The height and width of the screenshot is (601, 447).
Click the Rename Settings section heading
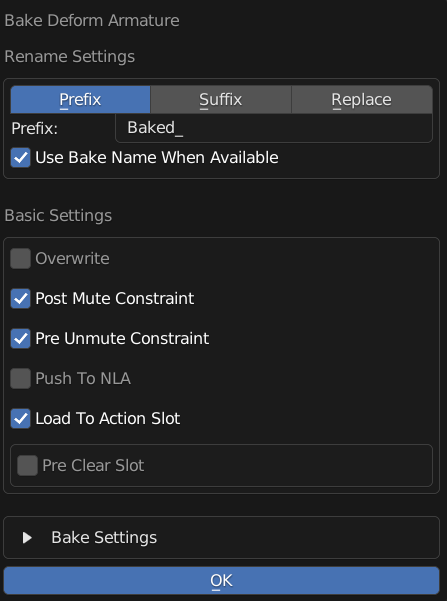point(70,57)
